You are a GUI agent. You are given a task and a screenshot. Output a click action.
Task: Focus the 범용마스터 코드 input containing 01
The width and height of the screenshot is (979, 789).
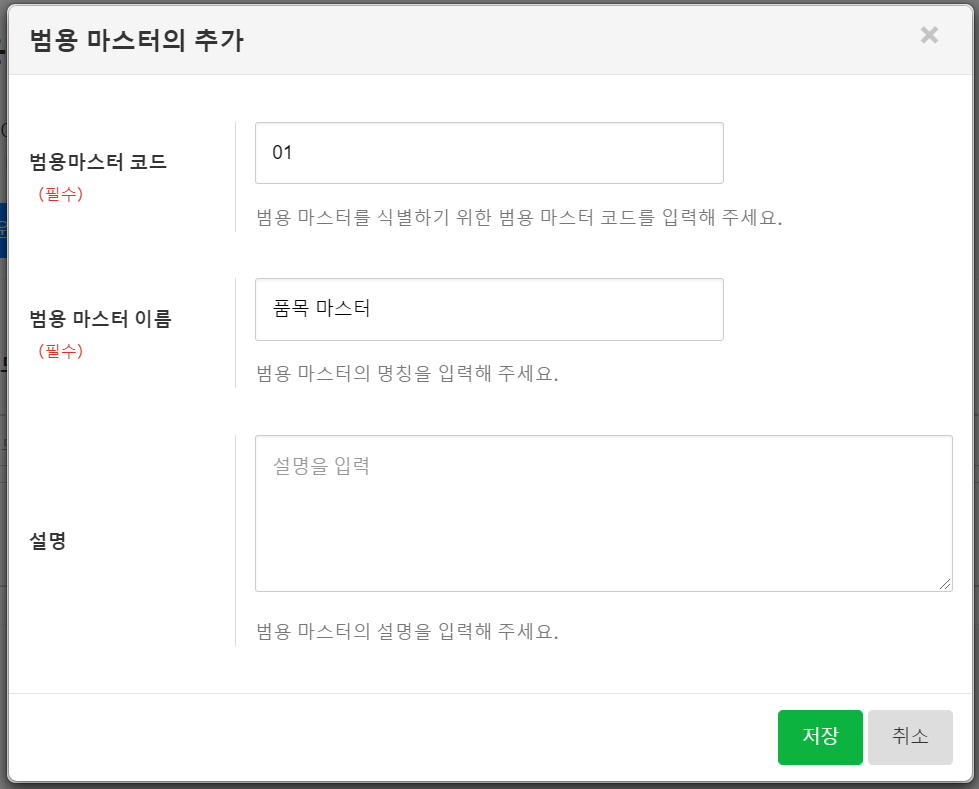tap(489, 153)
